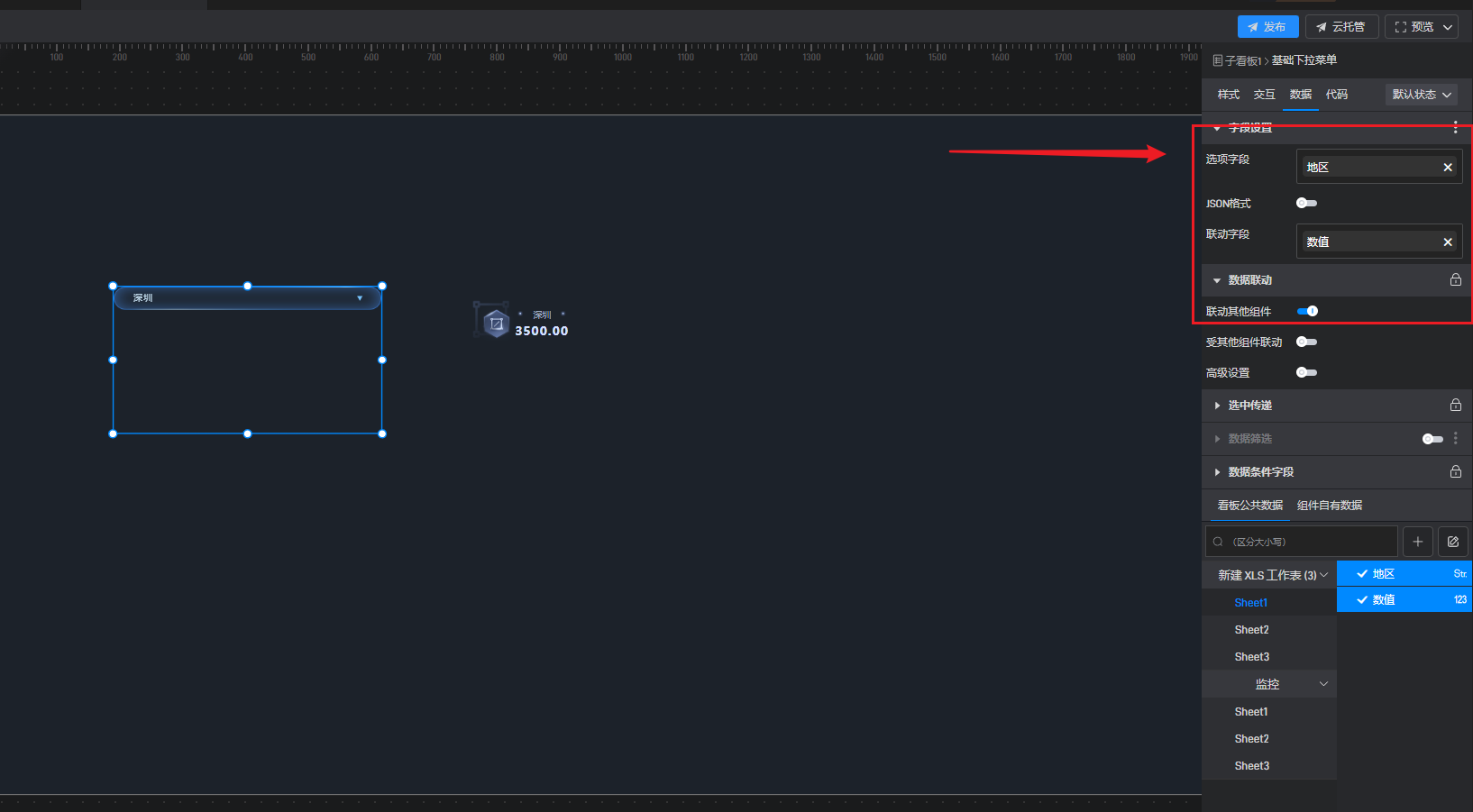Expand the 选中传递 section
This screenshot has height=812, width=1473.
pyautogui.click(x=1249, y=406)
